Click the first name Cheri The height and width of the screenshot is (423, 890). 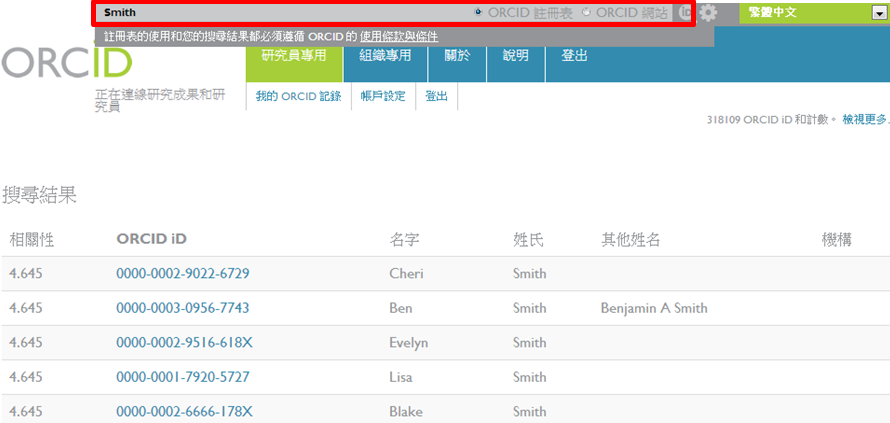(x=406, y=274)
